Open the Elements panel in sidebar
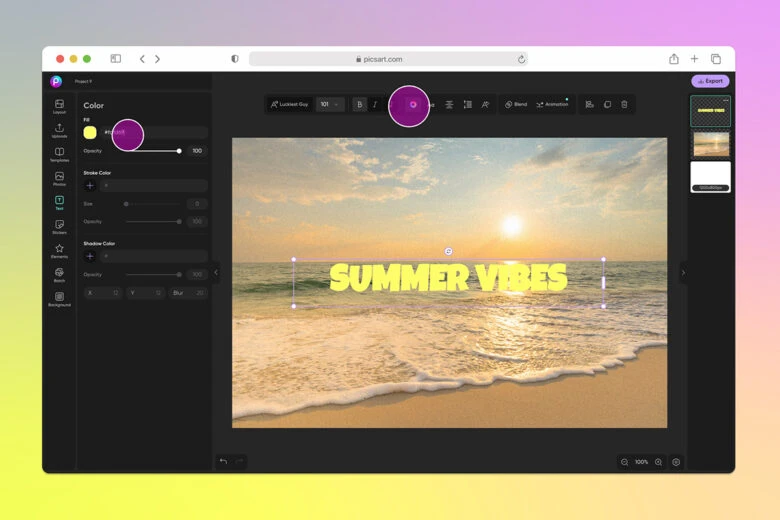This screenshot has height=520, width=780. click(x=59, y=250)
